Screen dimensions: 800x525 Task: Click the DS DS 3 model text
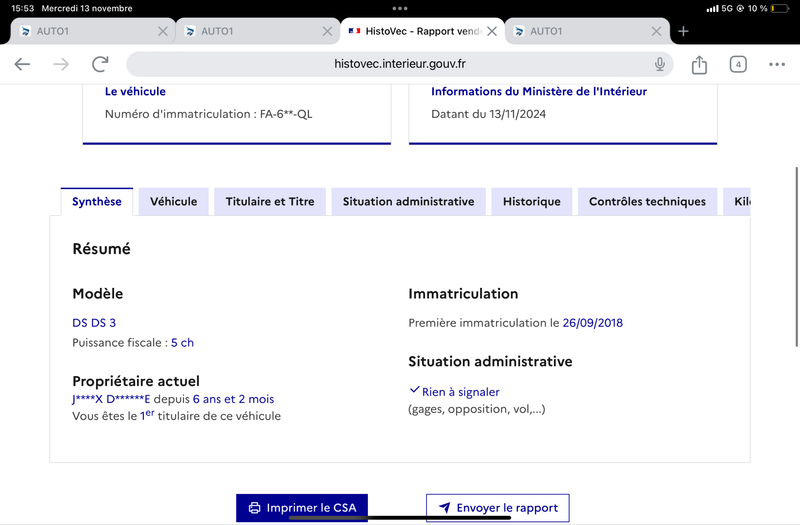coord(94,323)
